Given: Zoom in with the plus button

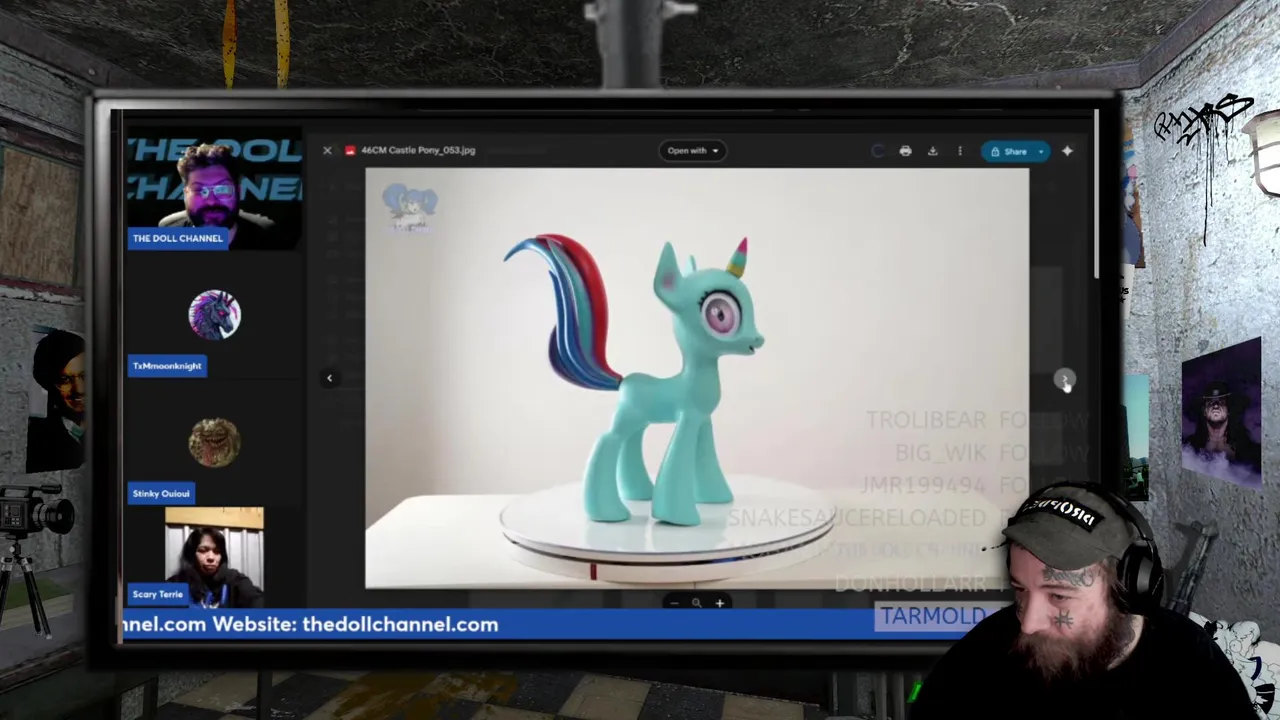Looking at the screenshot, I should 719,603.
